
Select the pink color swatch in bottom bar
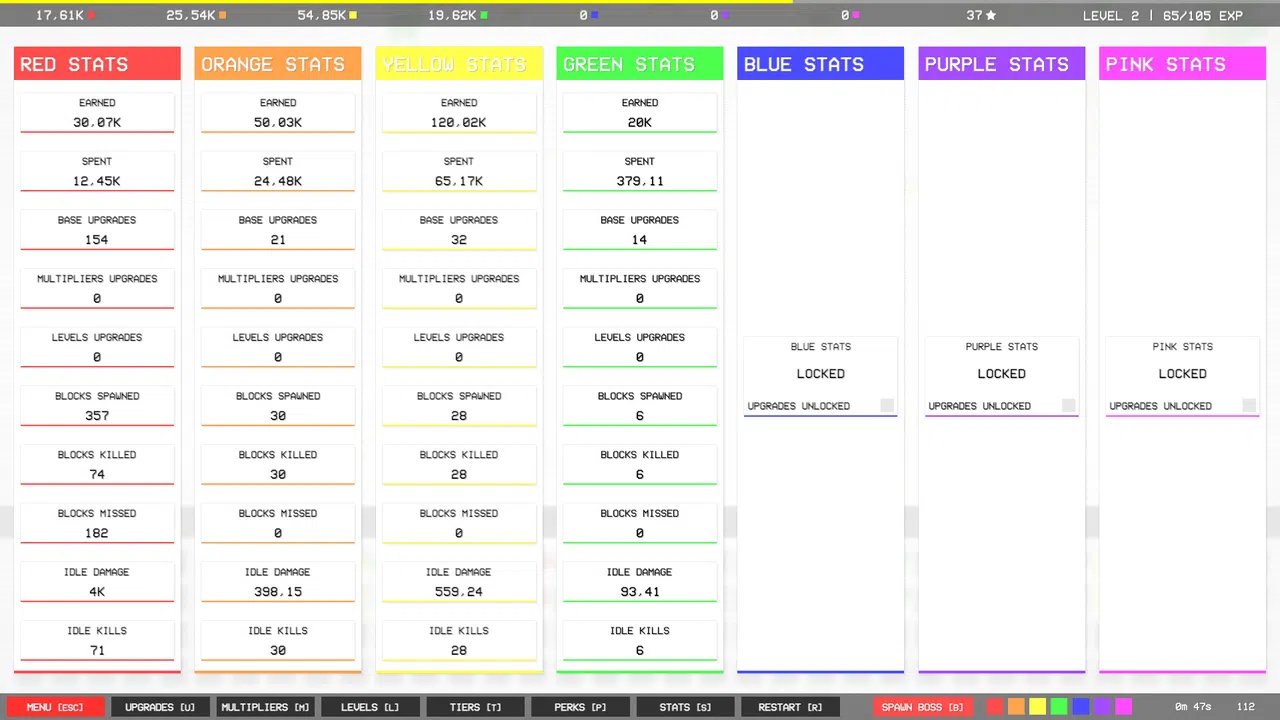coord(1123,707)
